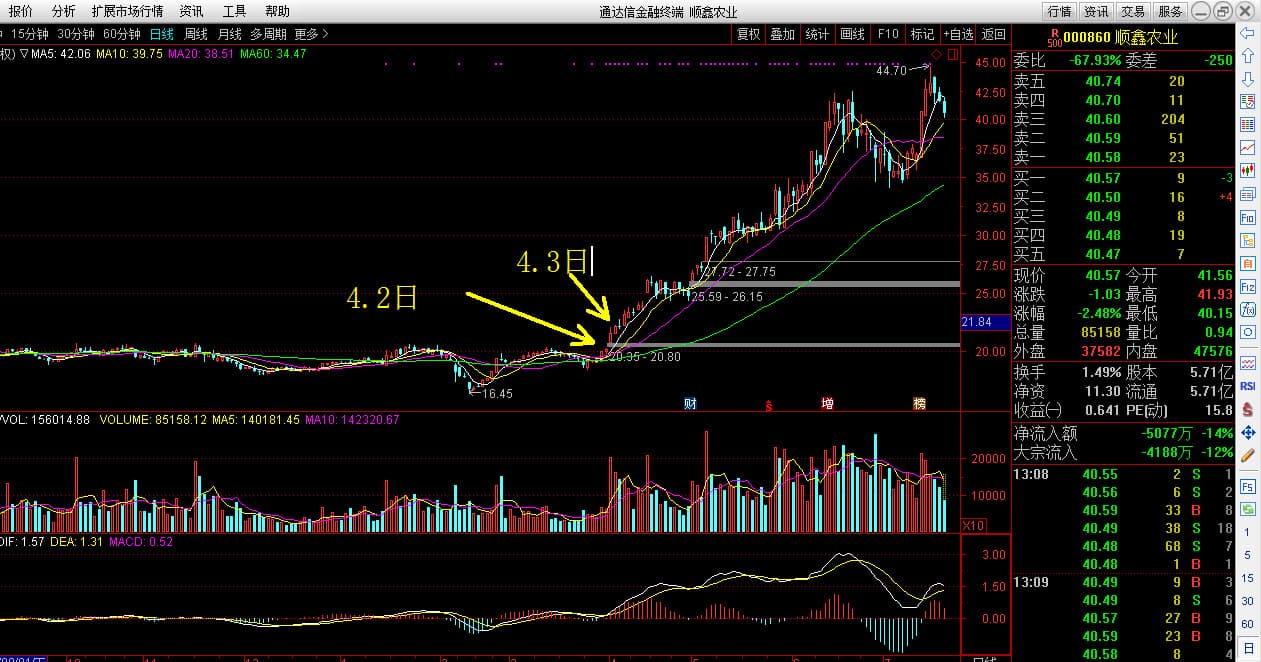Viewport: 1261px width, 662px height.
Task: Expand the MA indicator triangle dropdown
Action: (x=24, y=54)
